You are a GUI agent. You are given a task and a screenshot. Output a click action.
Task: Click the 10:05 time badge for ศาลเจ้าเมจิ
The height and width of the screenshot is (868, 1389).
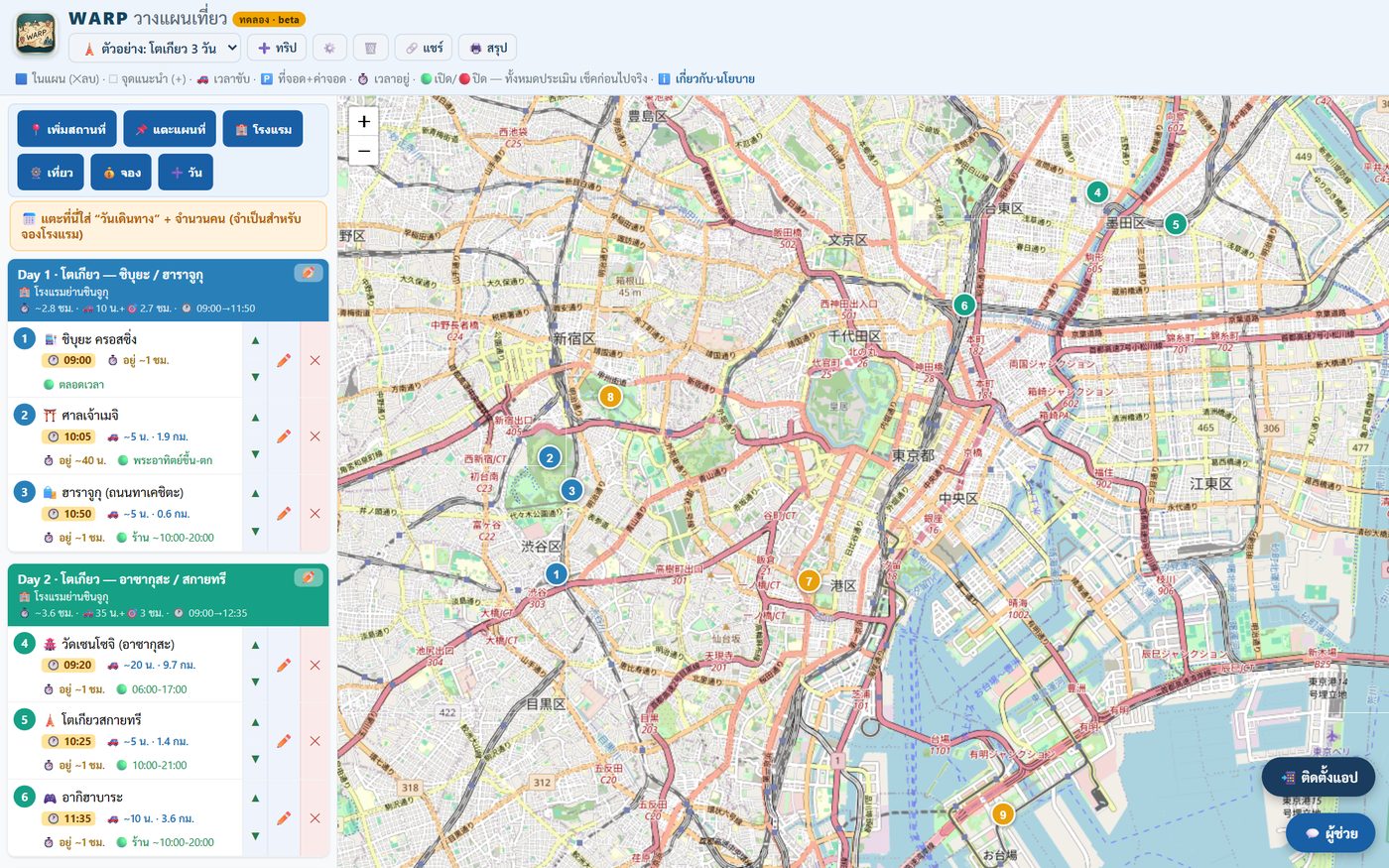(x=69, y=436)
